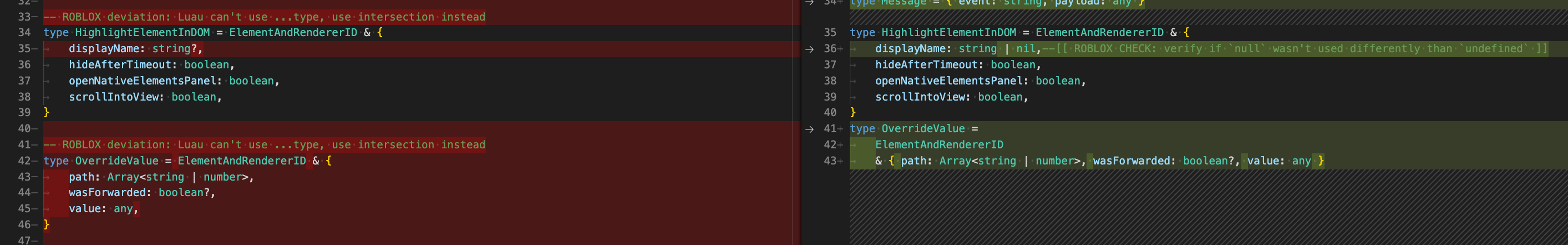Click the closing brace on left-pane line 46
This screenshot has height=245, width=1568.
[47, 225]
